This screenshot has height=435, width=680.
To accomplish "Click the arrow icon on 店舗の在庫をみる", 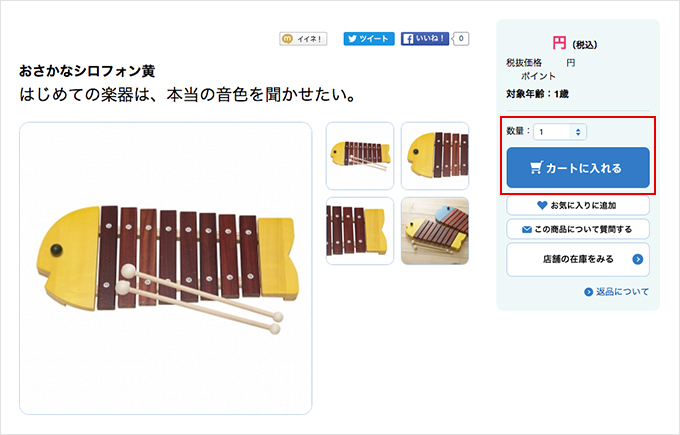I will (x=638, y=259).
